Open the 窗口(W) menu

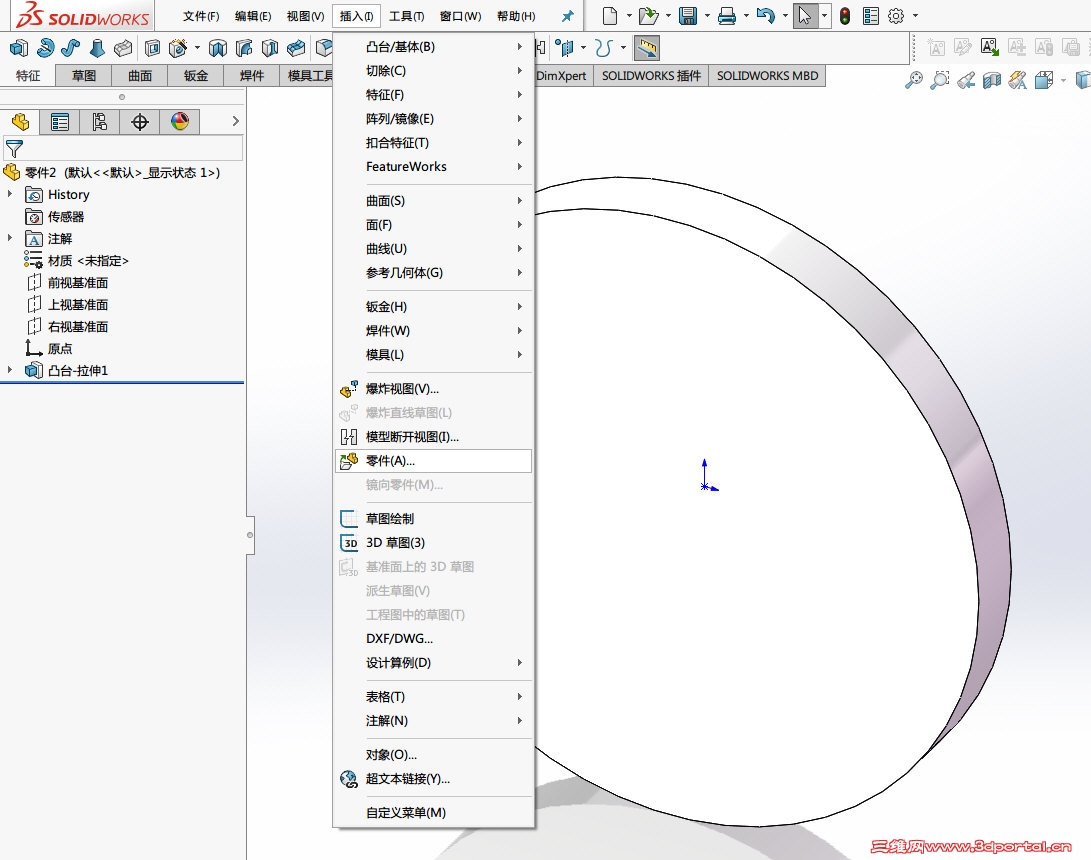[x=461, y=16]
